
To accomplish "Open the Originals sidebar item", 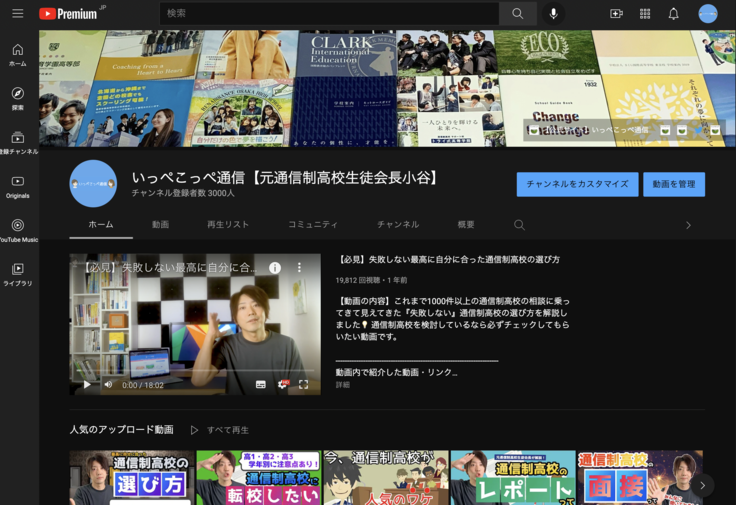I will 17,187.
